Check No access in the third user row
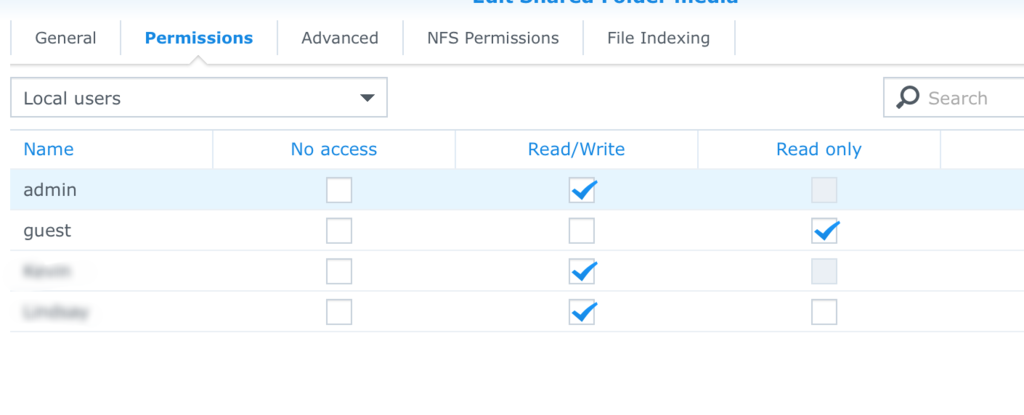This screenshot has height=415, width=1024. pyautogui.click(x=339, y=272)
